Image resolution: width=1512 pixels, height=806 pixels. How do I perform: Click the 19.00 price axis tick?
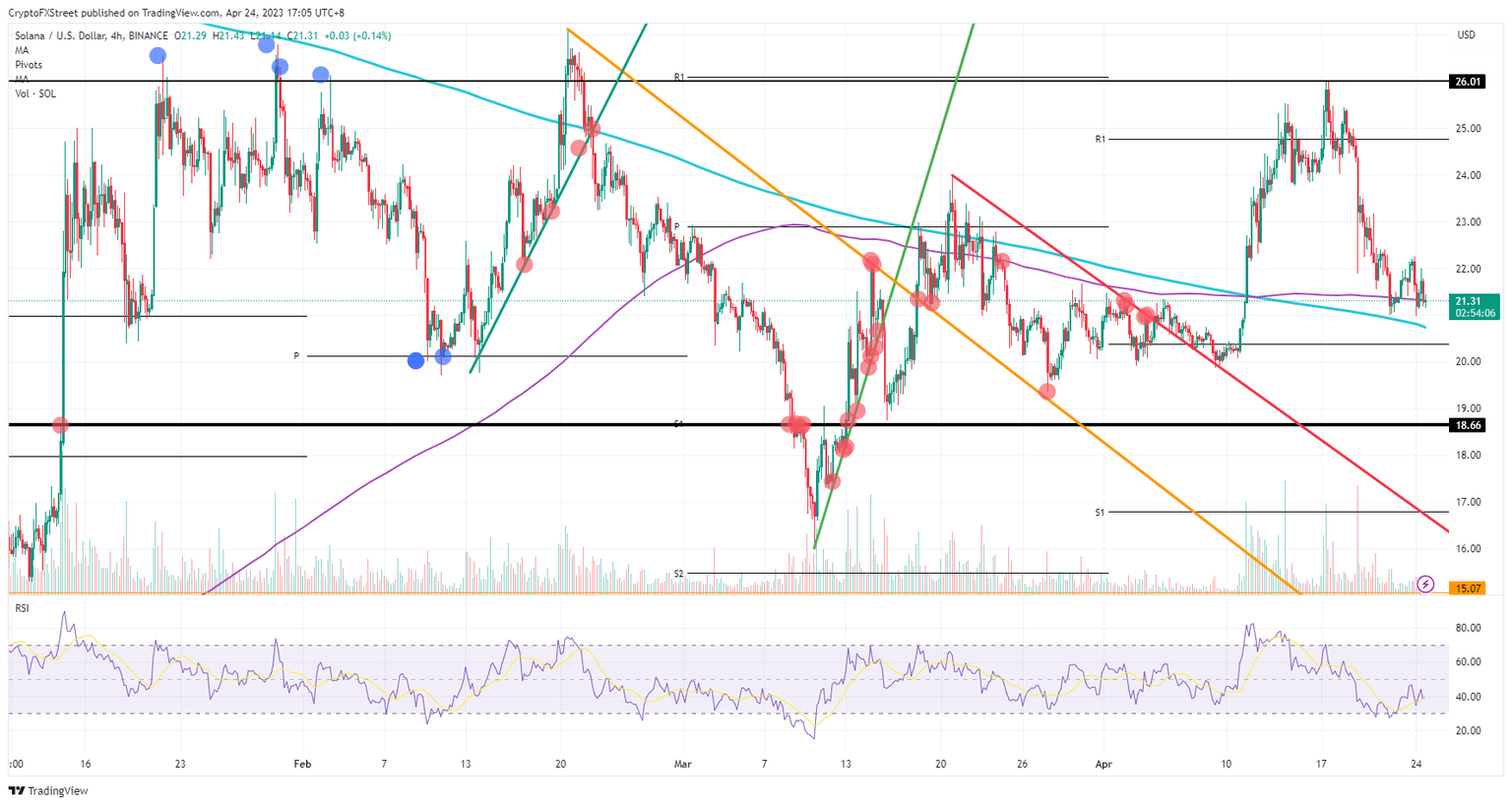click(1469, 408)
